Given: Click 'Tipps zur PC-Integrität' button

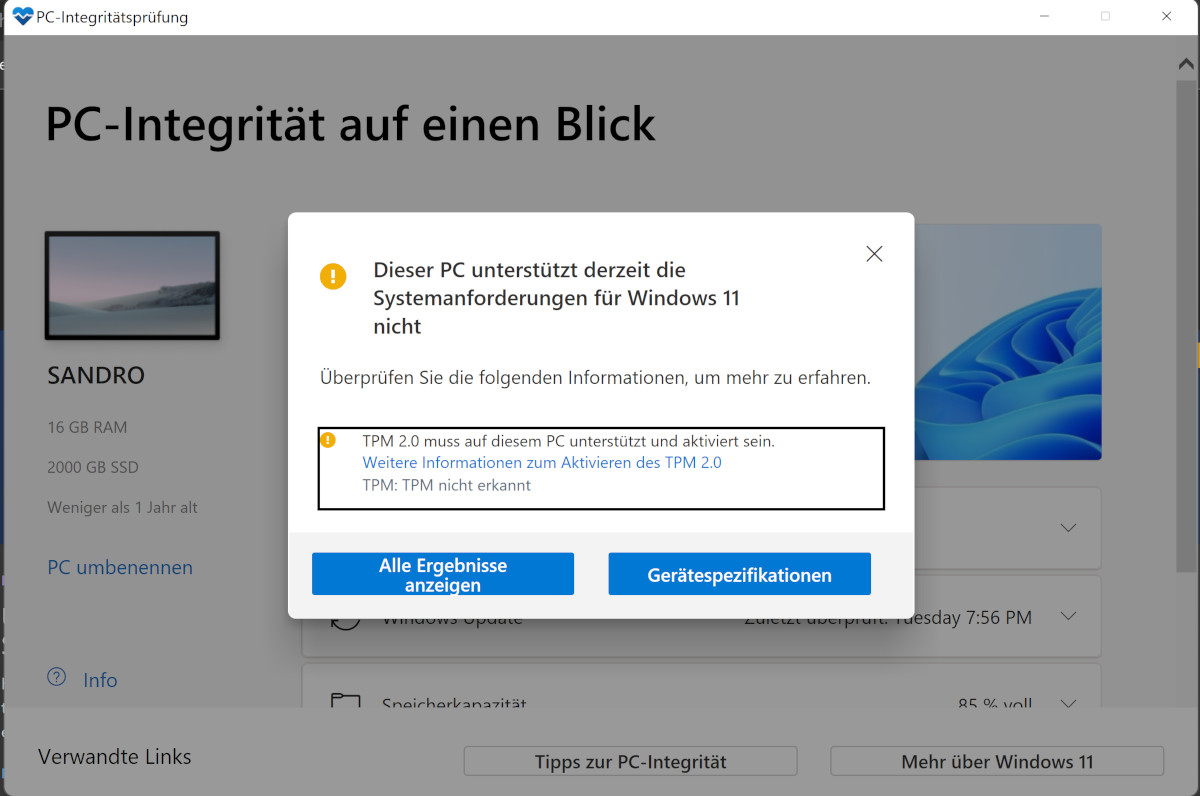Looking at the screenshot, I should tap(630, 761).
